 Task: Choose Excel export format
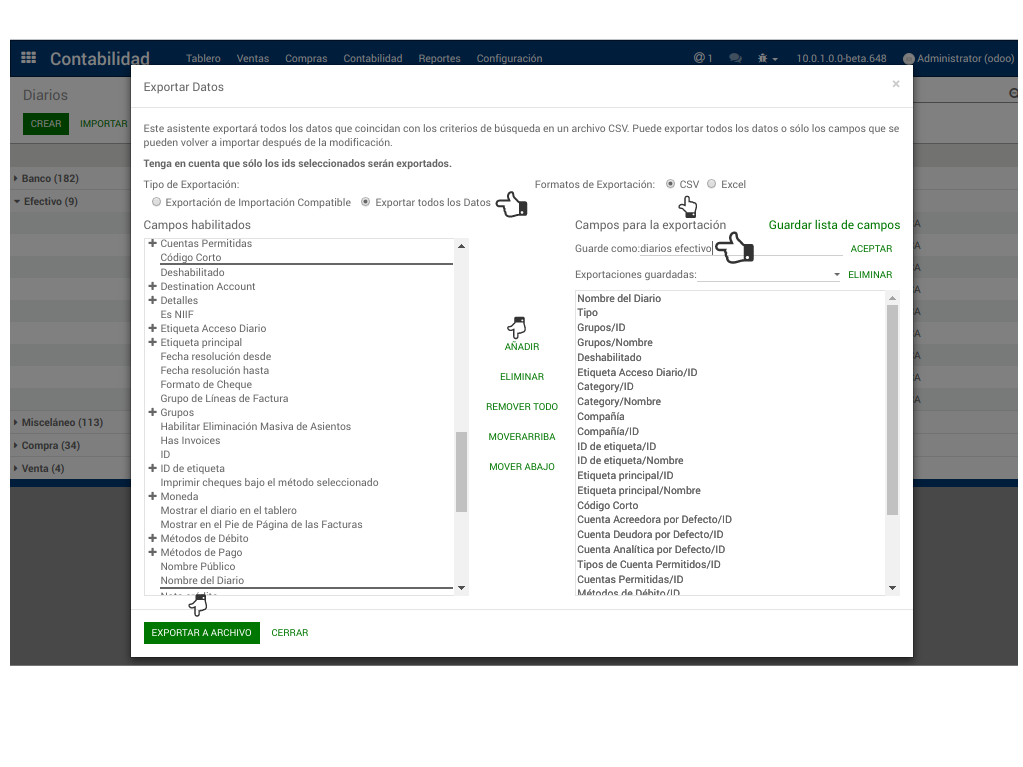712,185
